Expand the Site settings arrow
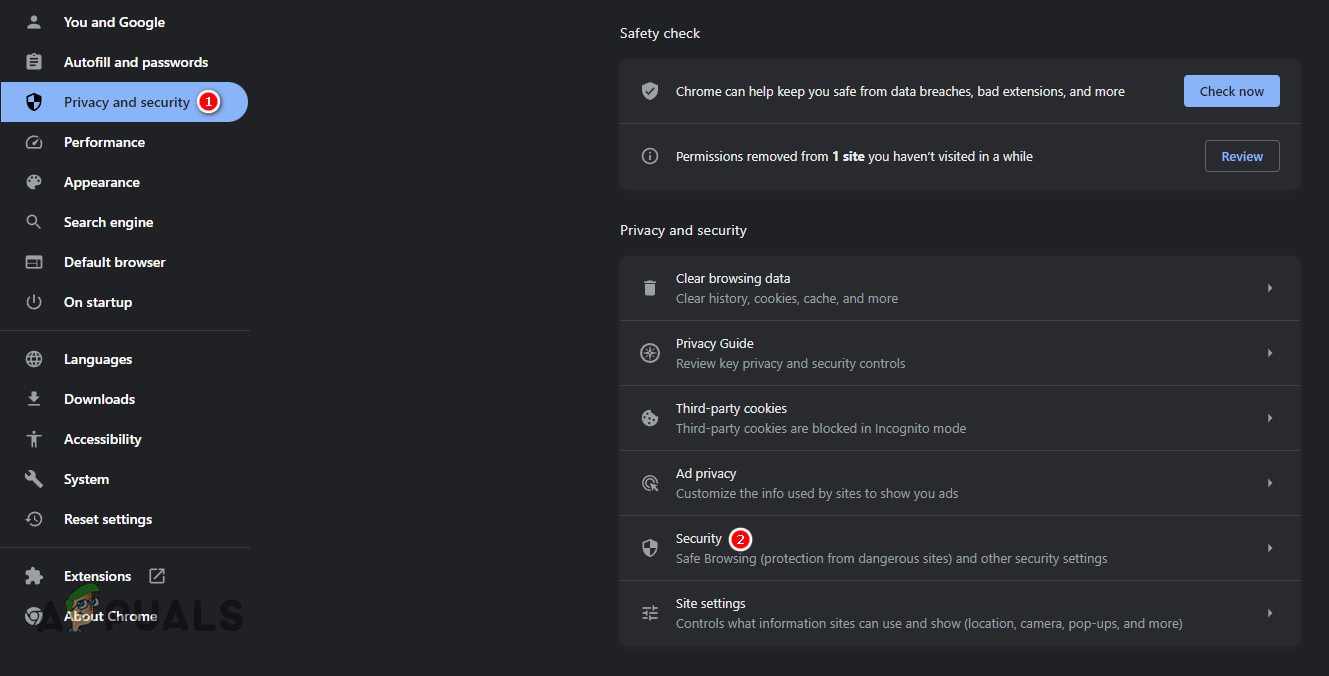 [x=1270, y=613]
